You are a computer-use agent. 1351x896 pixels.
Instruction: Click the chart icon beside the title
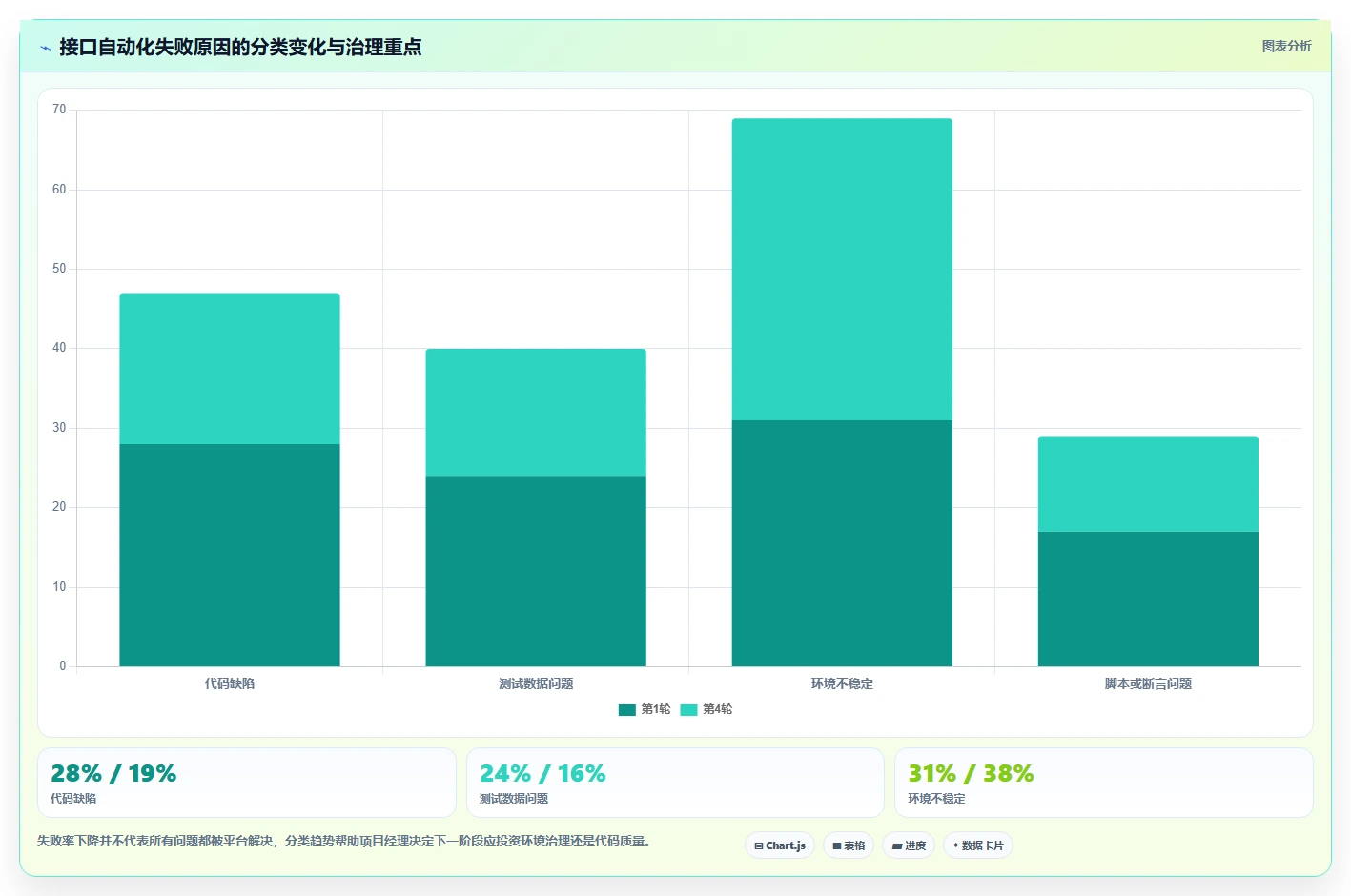pyautogui.click(x=45, y=48)
